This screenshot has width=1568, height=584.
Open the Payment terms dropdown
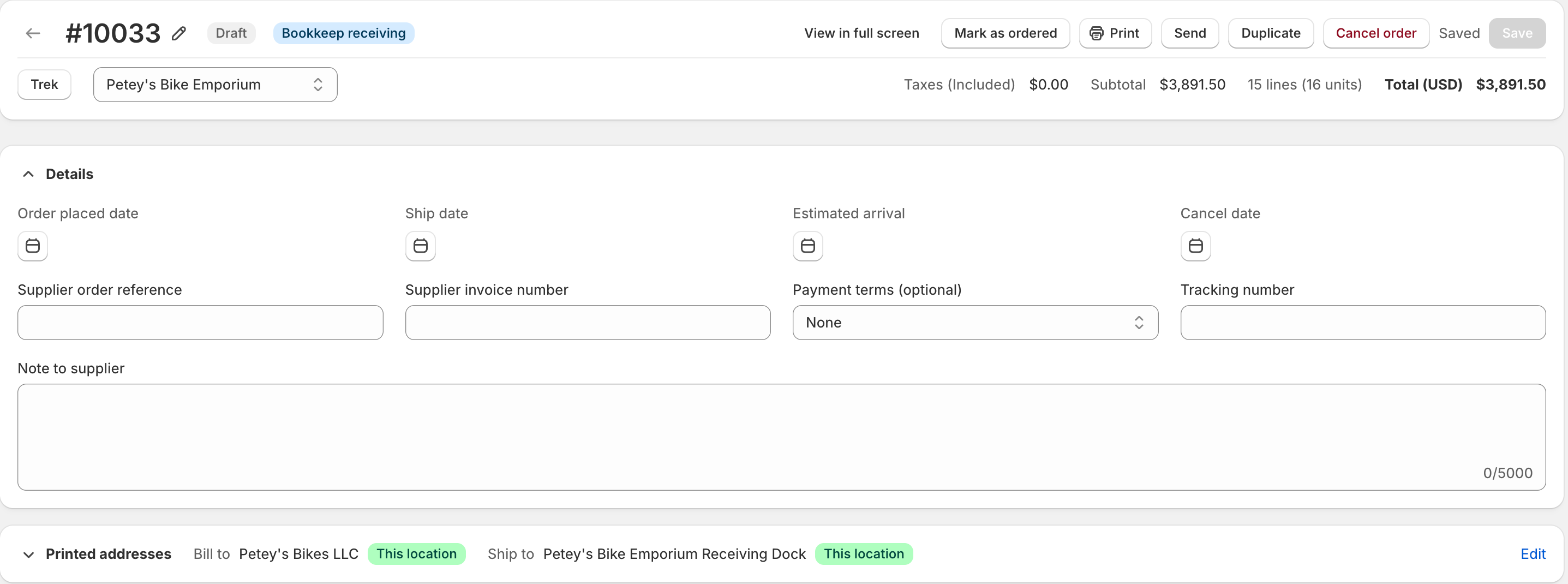click(975, 323)
